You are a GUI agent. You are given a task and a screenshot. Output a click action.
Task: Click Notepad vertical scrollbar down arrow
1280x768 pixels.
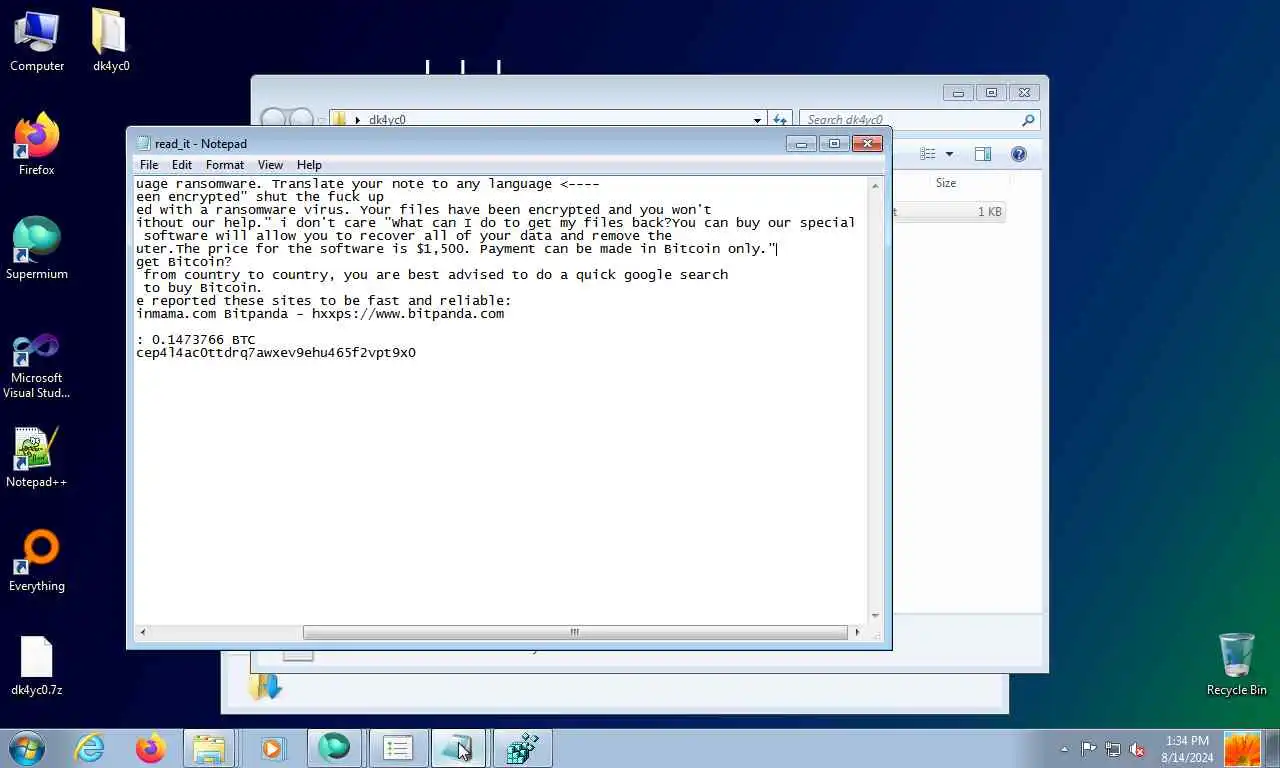point(875,616)
